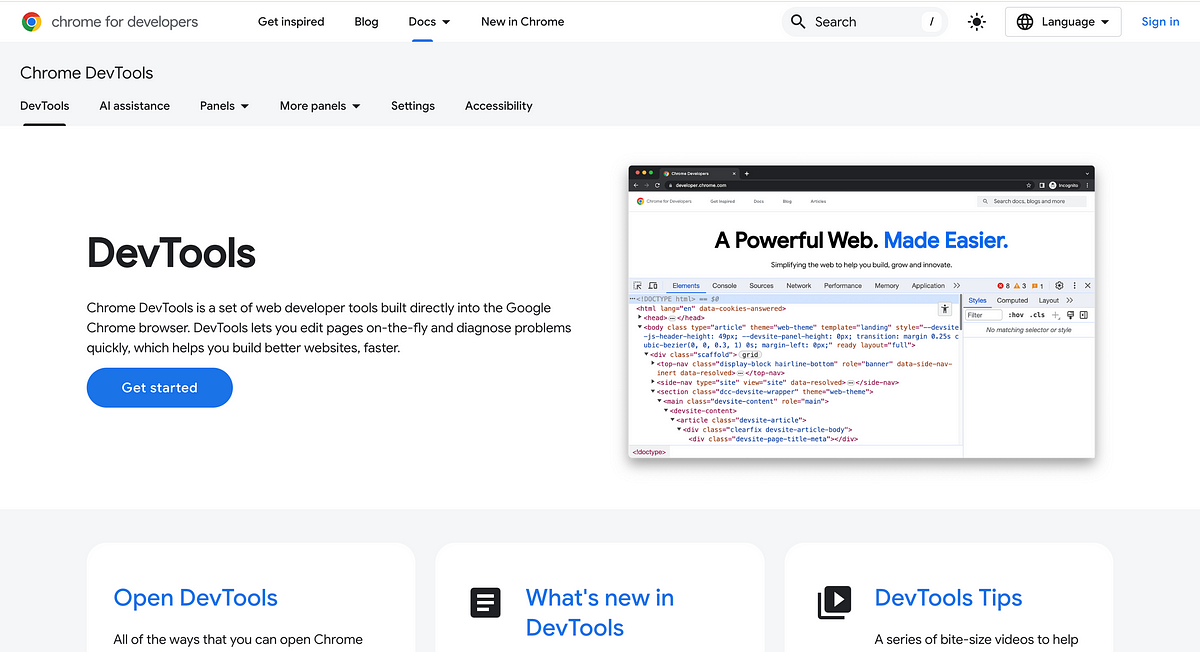This screenshot has height=652, width=1200.
Task: Click the Application tab in DevTools screenshot
Action: [928, 285]
